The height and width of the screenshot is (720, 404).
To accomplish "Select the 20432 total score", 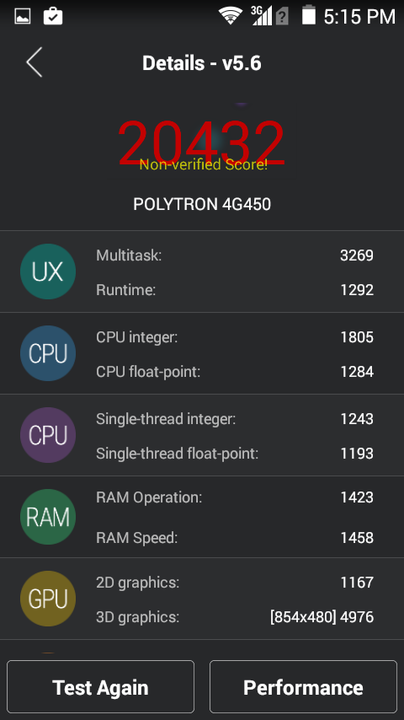I will (201, 142).
